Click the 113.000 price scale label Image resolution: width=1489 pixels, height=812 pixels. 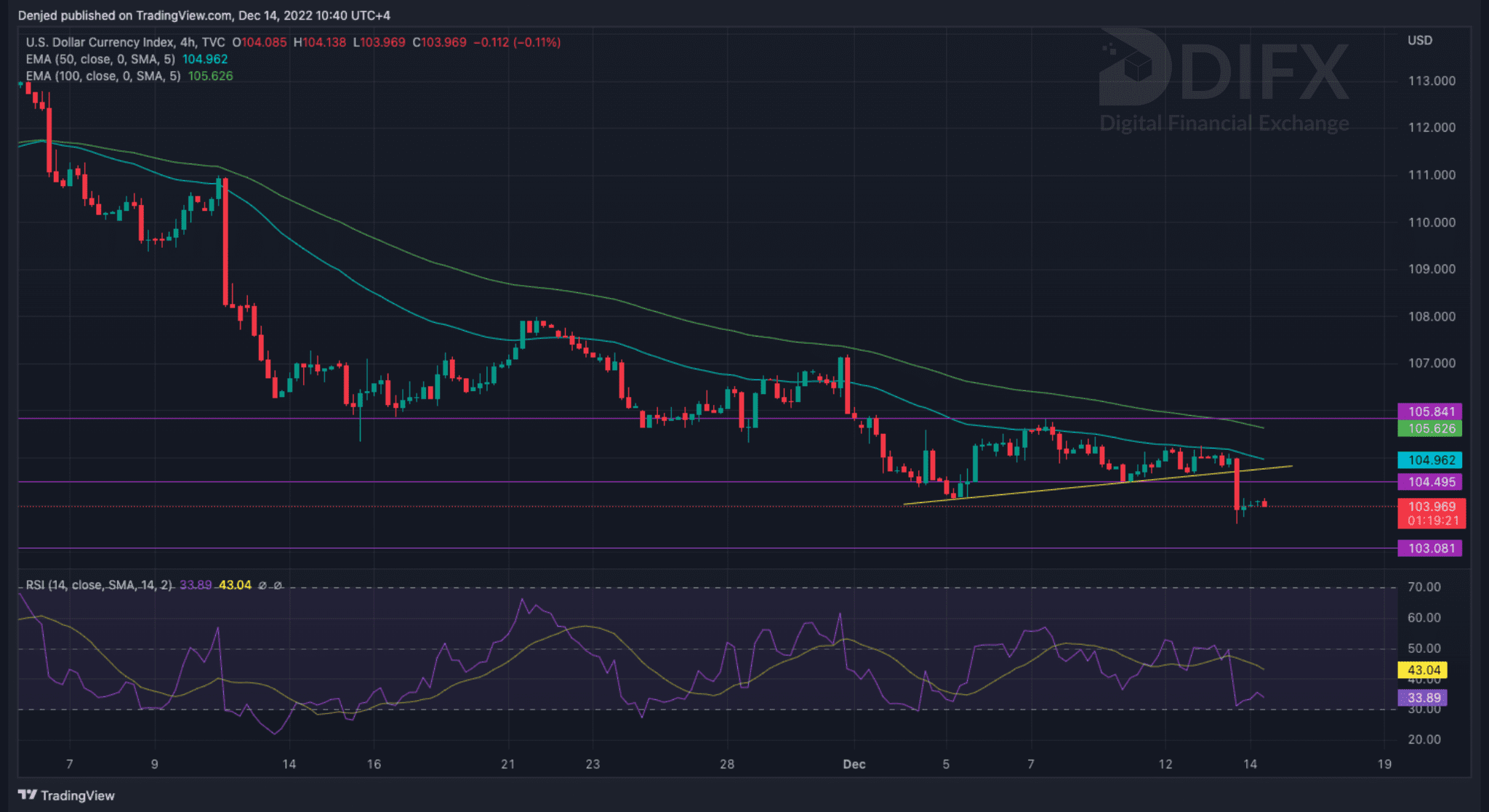point(1431,81)
